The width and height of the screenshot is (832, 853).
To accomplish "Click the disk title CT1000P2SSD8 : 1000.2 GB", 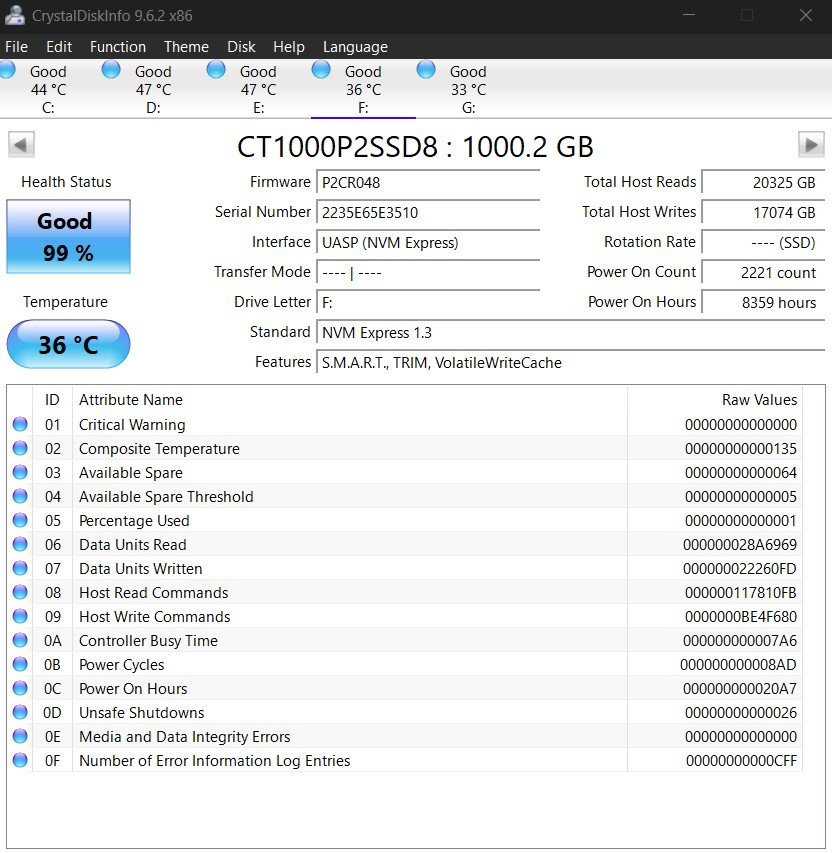I will pyautogui.click(x=415, y=146).
